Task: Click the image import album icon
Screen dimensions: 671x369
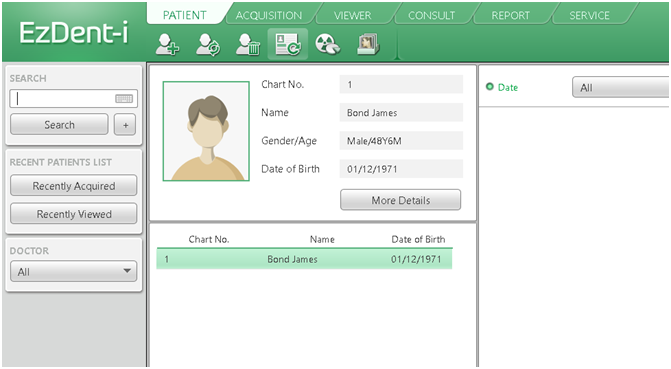Action: click(x=368, y=45)
